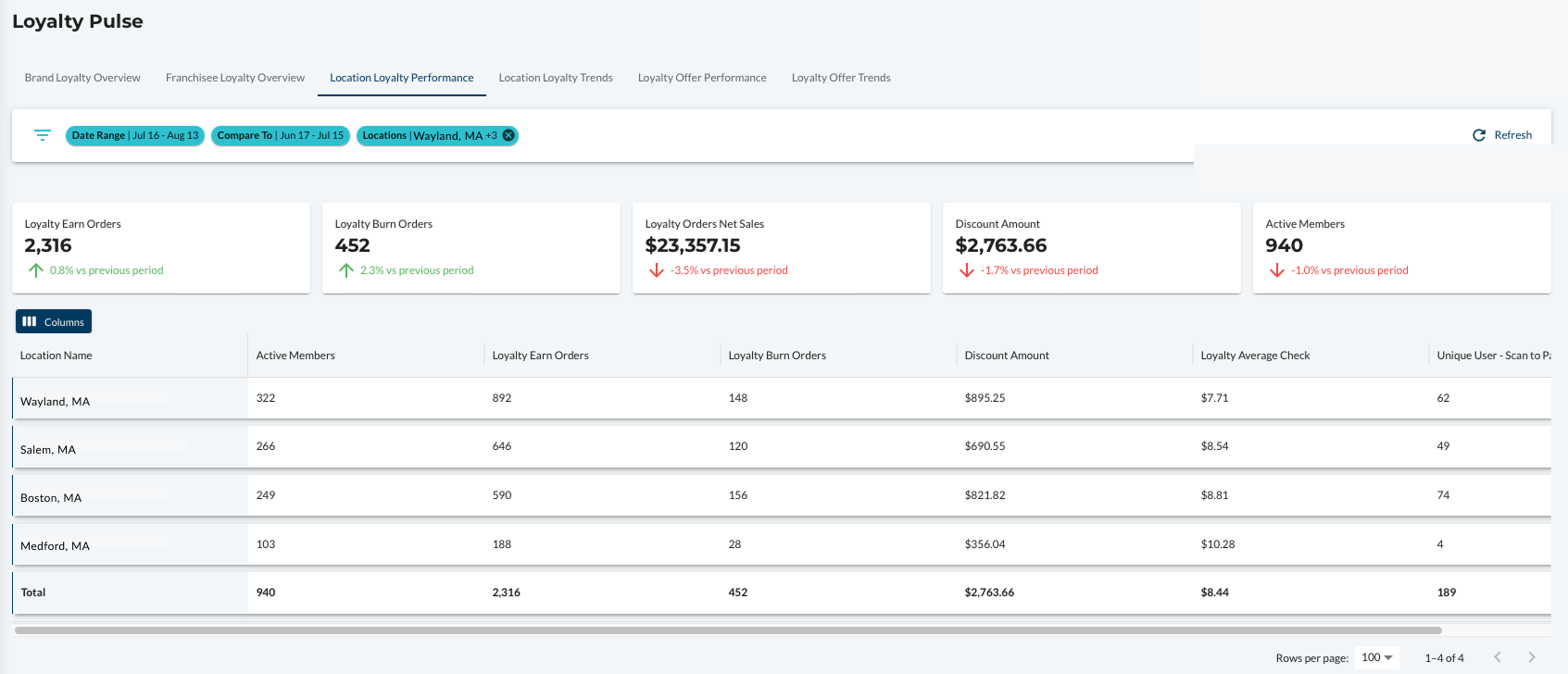1568x674 pixels.
Task: Open Franchisee Loyalty Overview tab
Action: point(235,78)
